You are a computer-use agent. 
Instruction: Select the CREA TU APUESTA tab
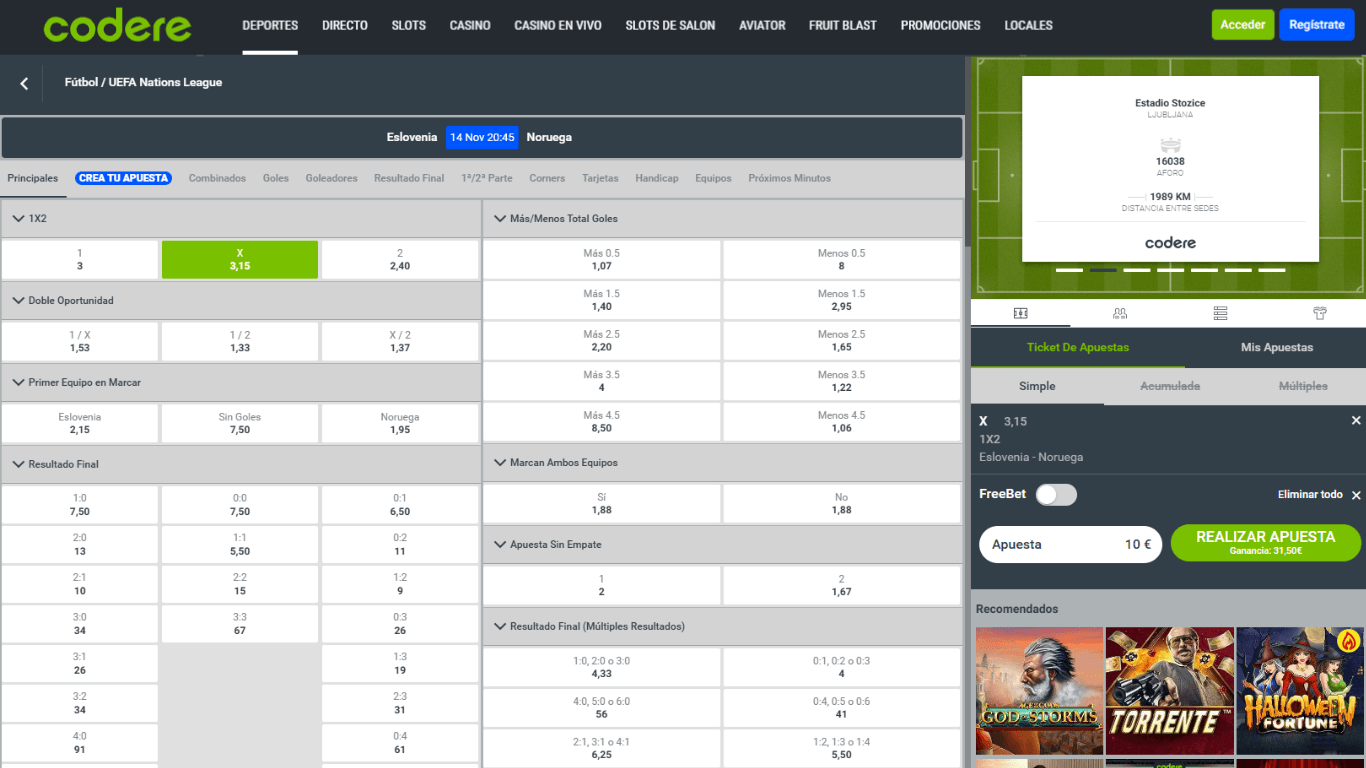pos(123,178)
